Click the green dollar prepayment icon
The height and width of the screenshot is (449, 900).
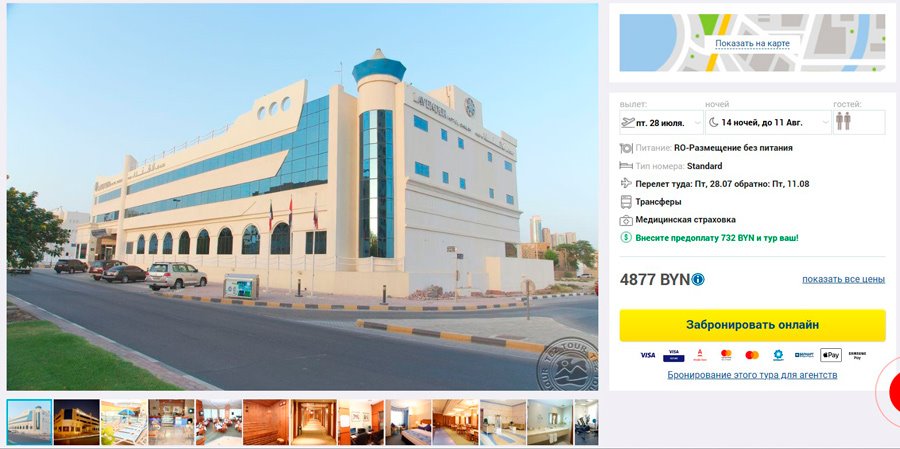click(x=626, y=237)
